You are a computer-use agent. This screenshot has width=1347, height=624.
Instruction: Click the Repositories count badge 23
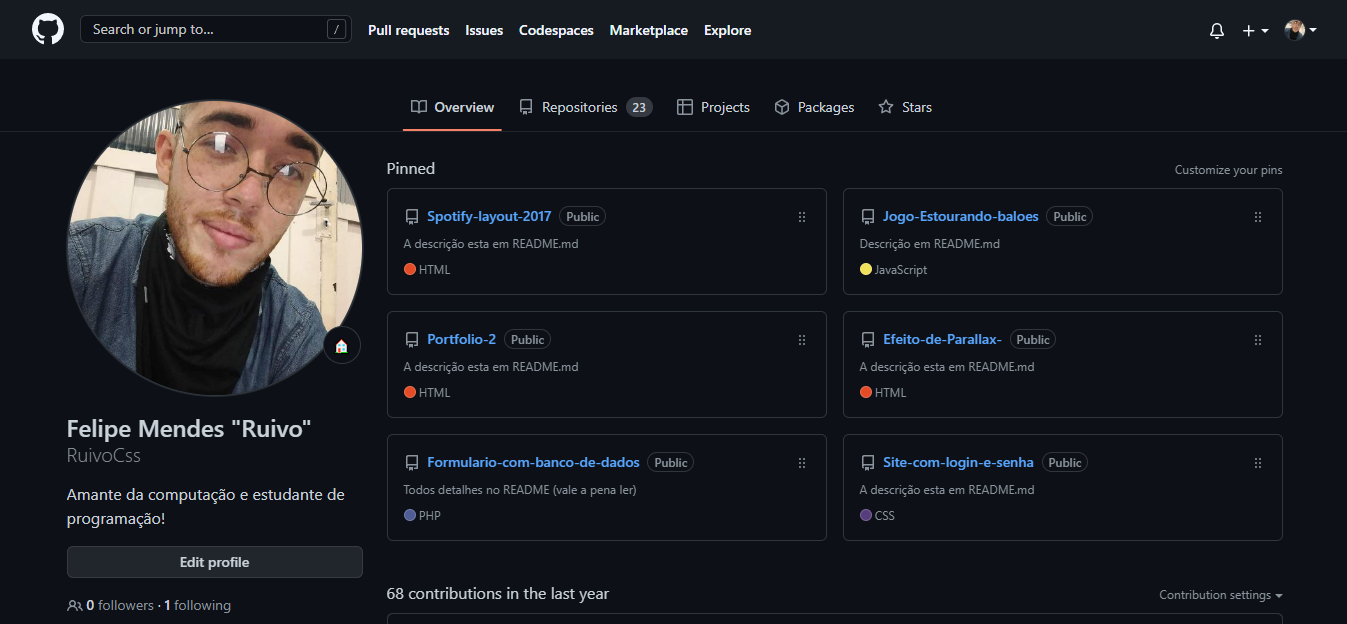pyautogui.click(x=639, y=107)
